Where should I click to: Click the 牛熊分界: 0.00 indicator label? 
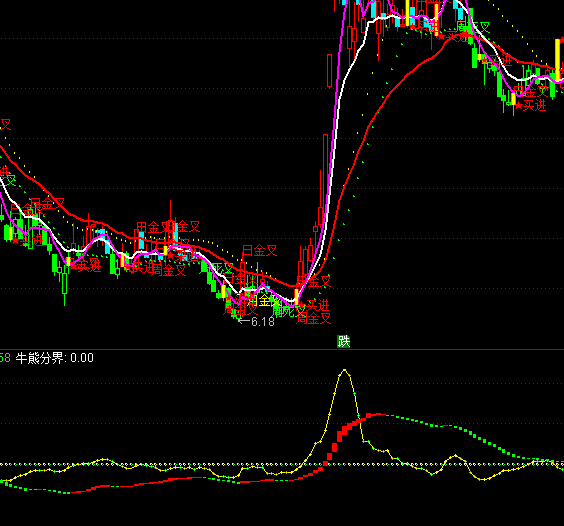(55, 358)
